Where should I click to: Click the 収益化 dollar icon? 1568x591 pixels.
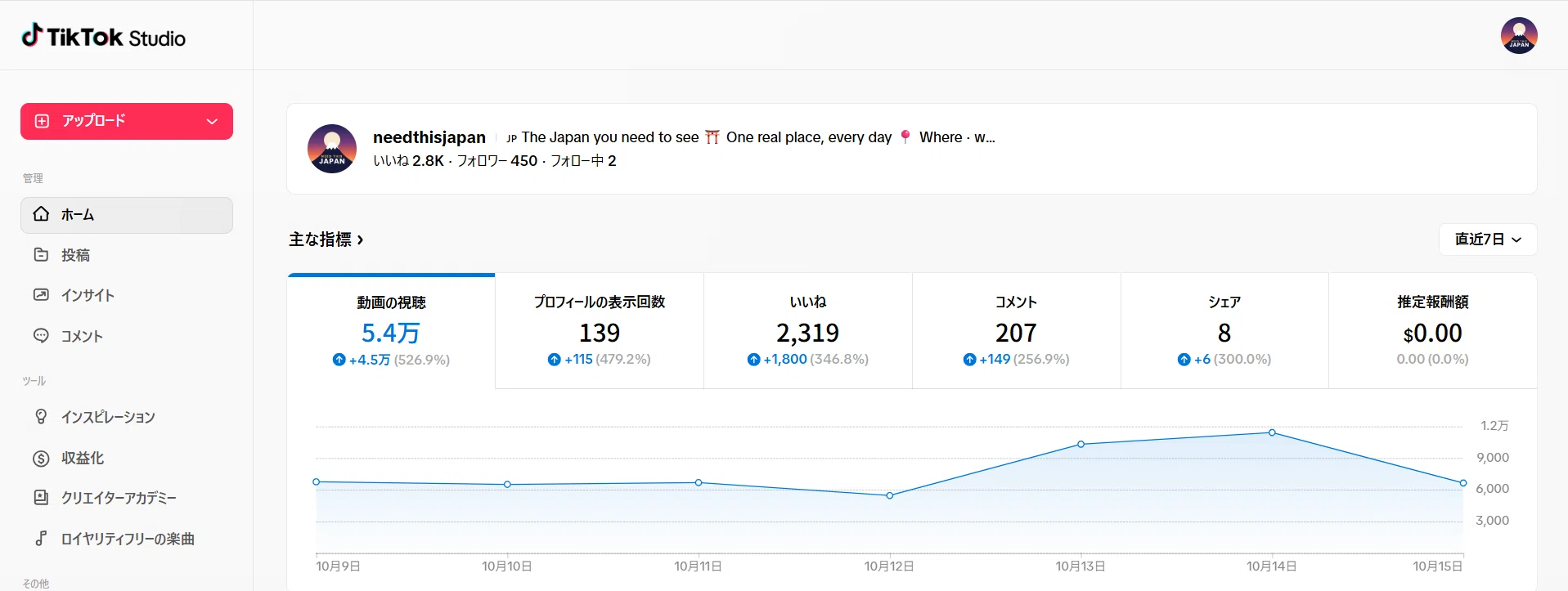pos(41,458)
